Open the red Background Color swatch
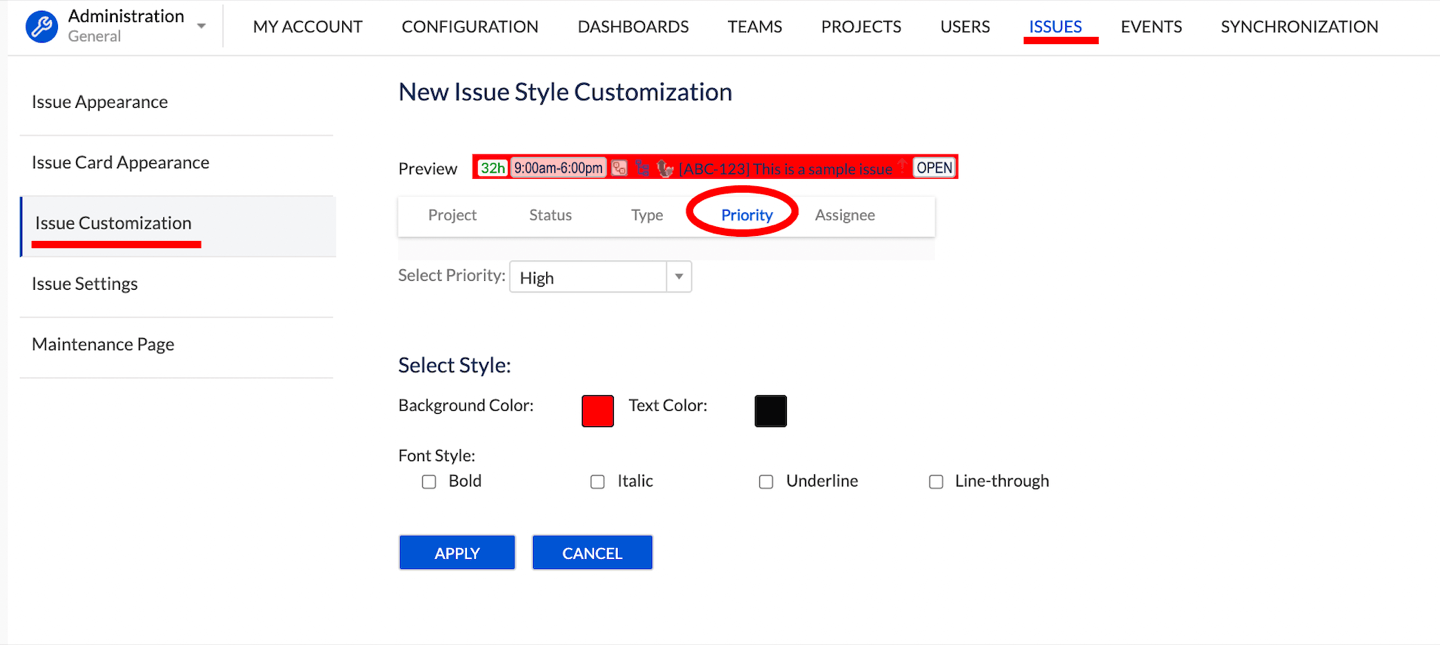The height and width of the screenshot is (645, 1440). coord(597,411)
